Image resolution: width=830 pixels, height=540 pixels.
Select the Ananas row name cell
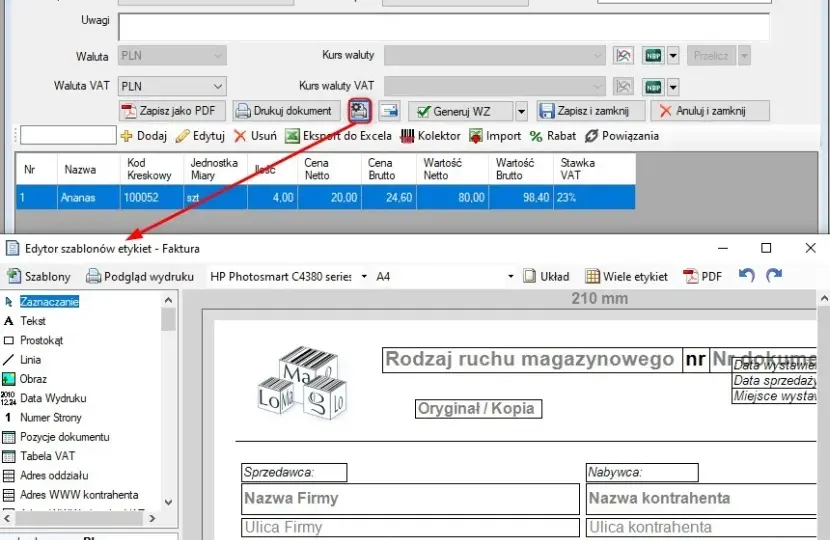coord(88,197)
